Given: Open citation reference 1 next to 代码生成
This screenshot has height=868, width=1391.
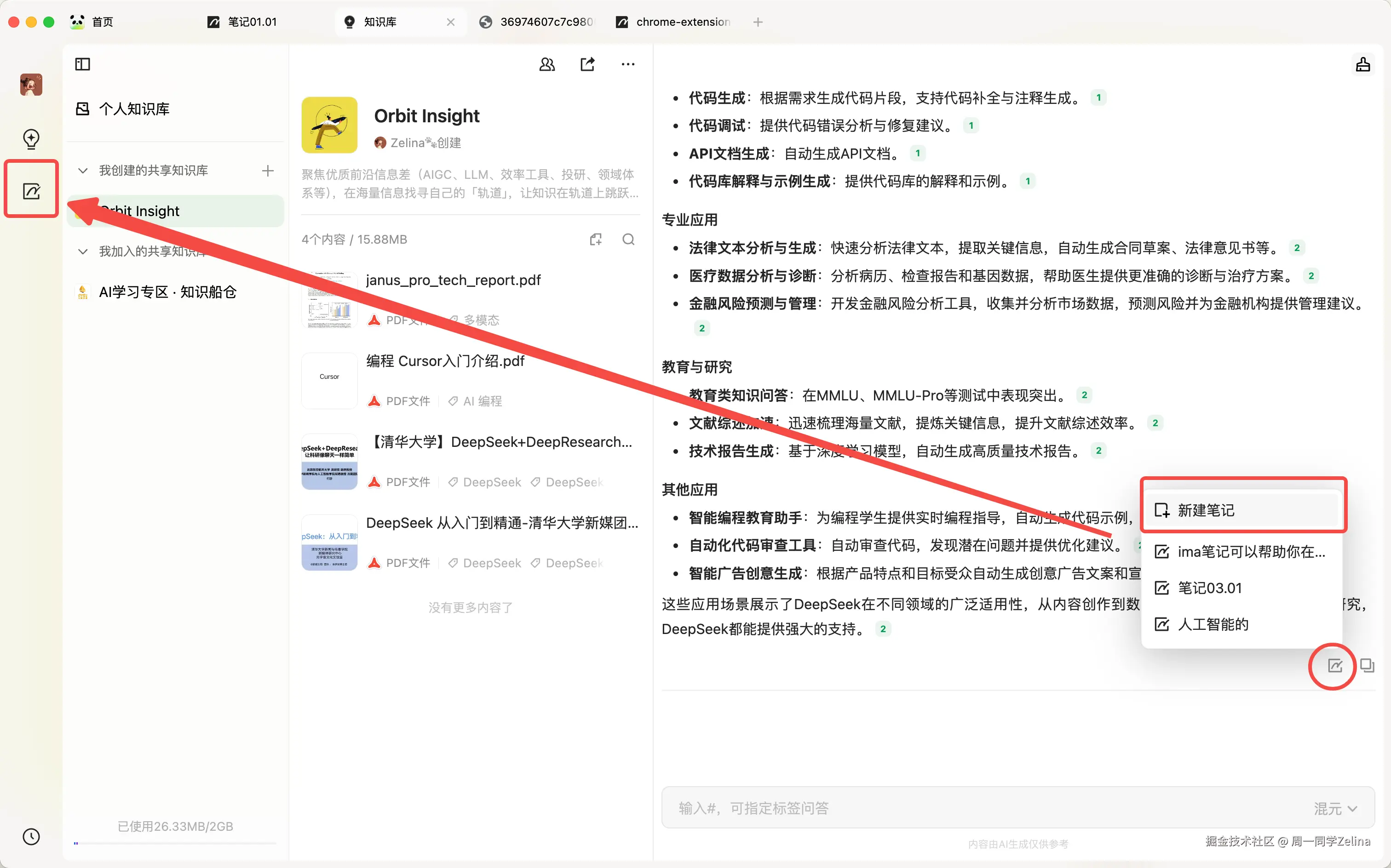Looking at the screenshot, I should [1098, 97].
